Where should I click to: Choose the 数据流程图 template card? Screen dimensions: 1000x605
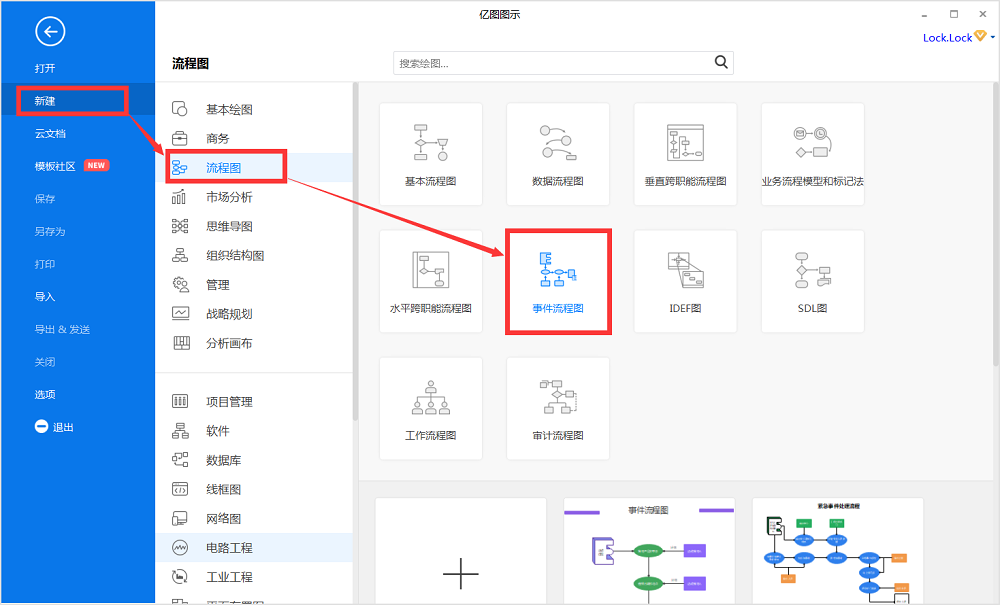(558, 154)
